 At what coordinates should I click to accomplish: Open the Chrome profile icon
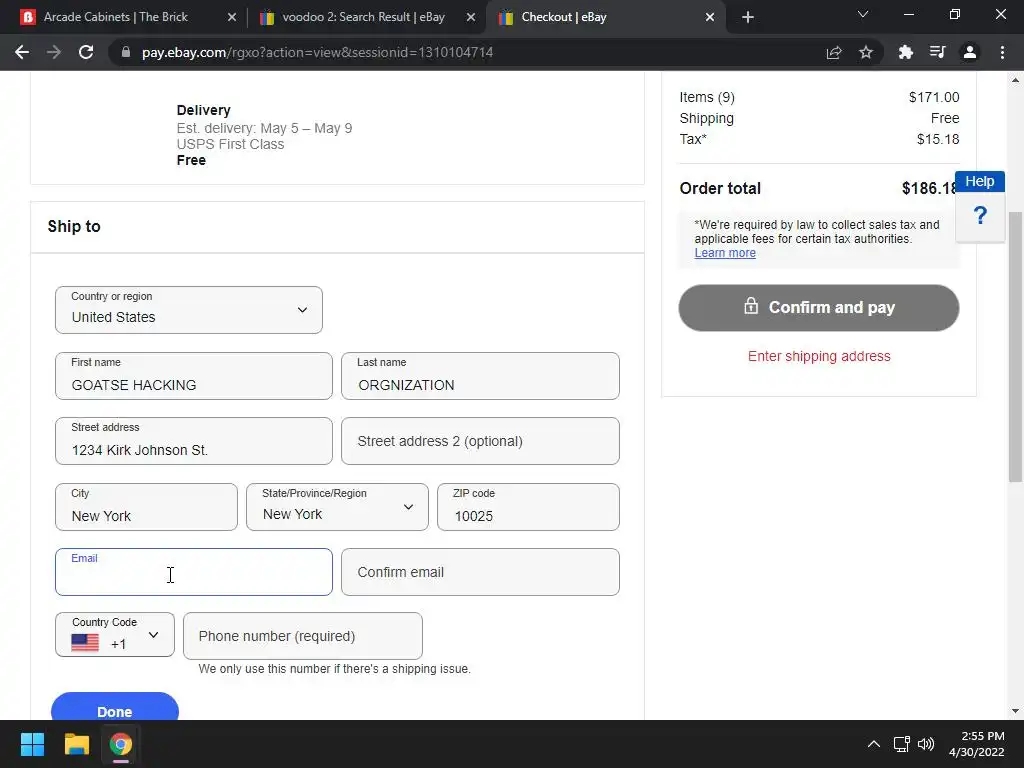tap(970, 52)
